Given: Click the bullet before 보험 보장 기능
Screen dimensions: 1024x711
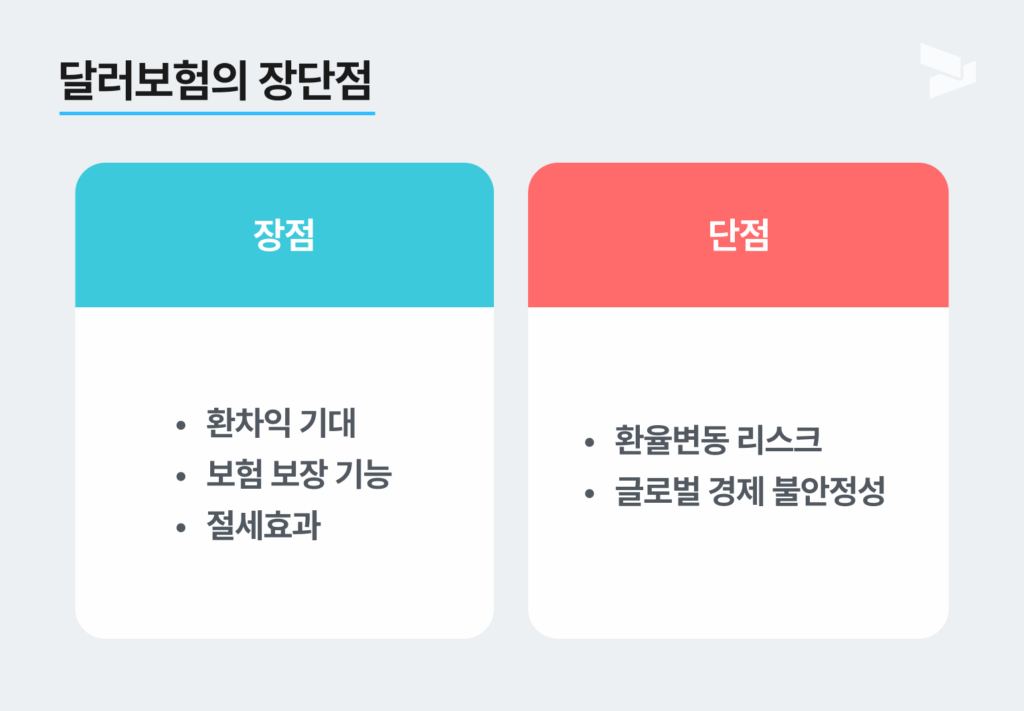Looking at the screenshot, I should (x=181, y=477).
